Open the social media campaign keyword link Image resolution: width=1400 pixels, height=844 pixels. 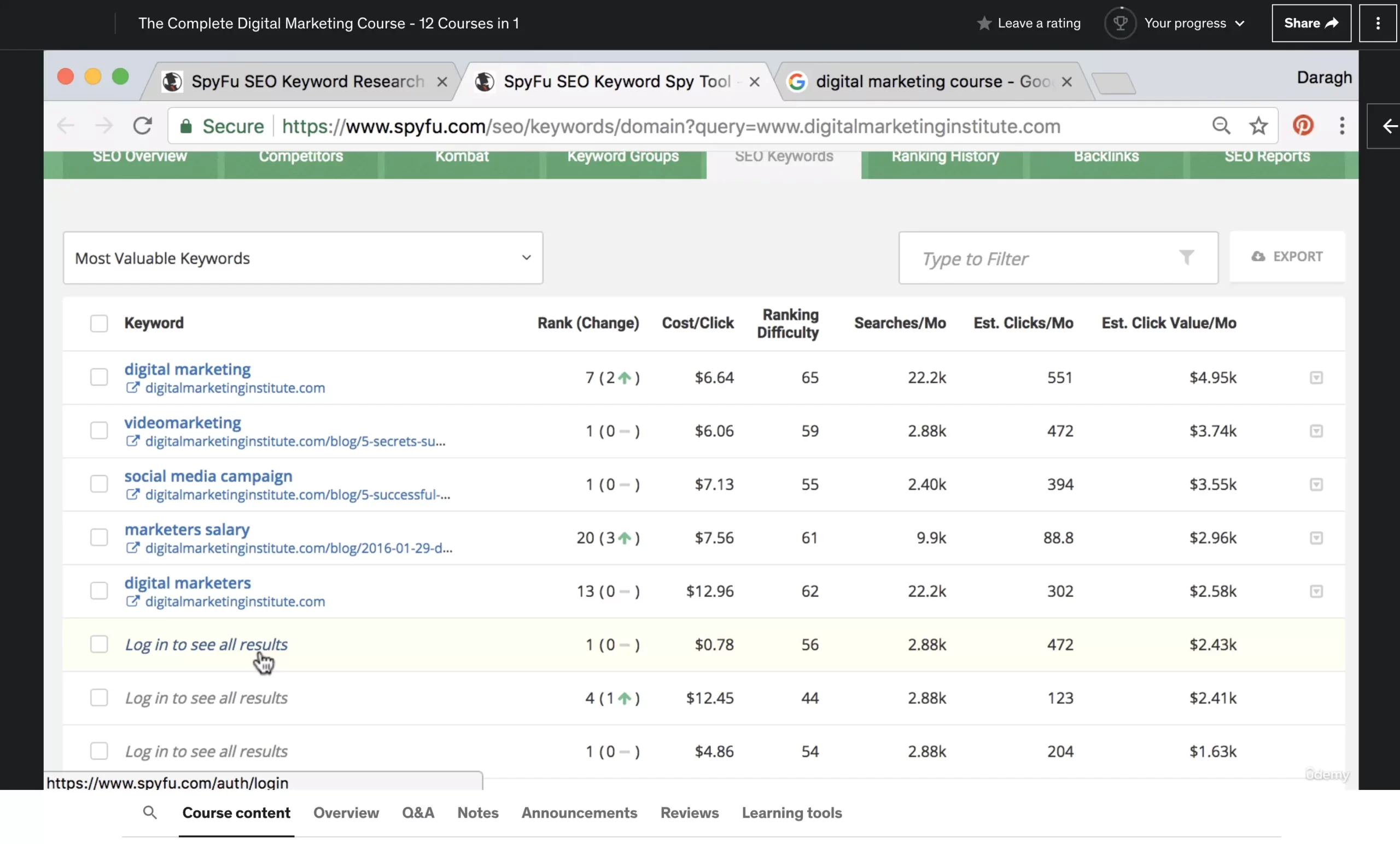[x=208, y=476]
